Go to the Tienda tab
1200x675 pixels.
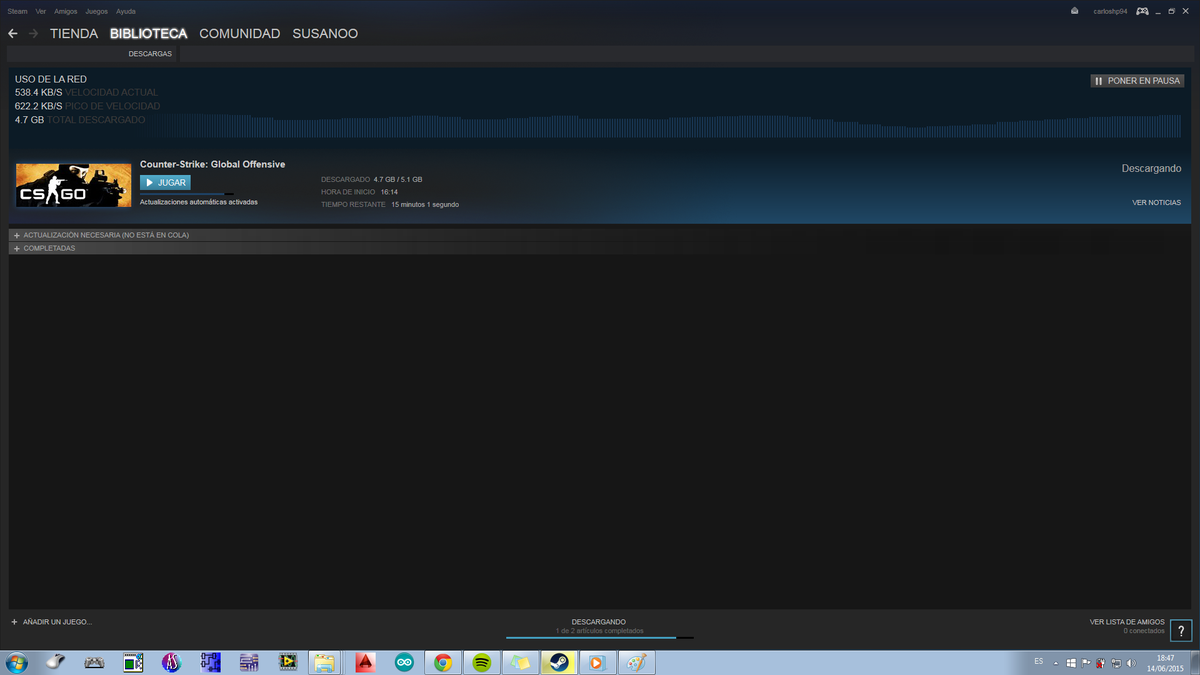coord(74,34)
